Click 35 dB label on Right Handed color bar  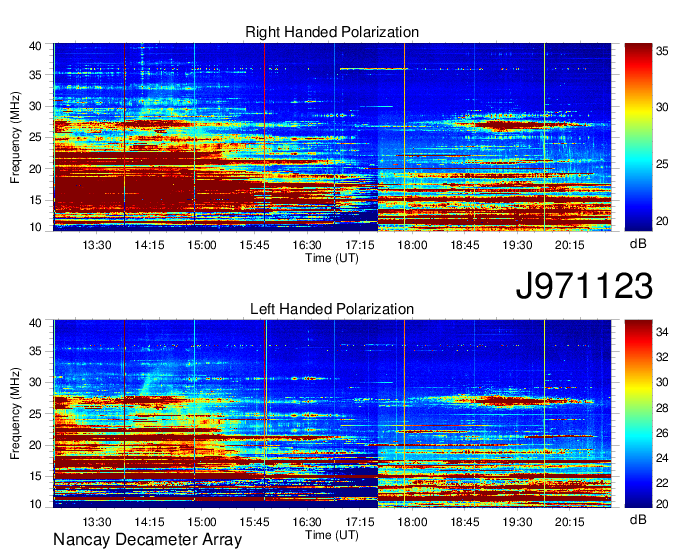tap(662, 51)
